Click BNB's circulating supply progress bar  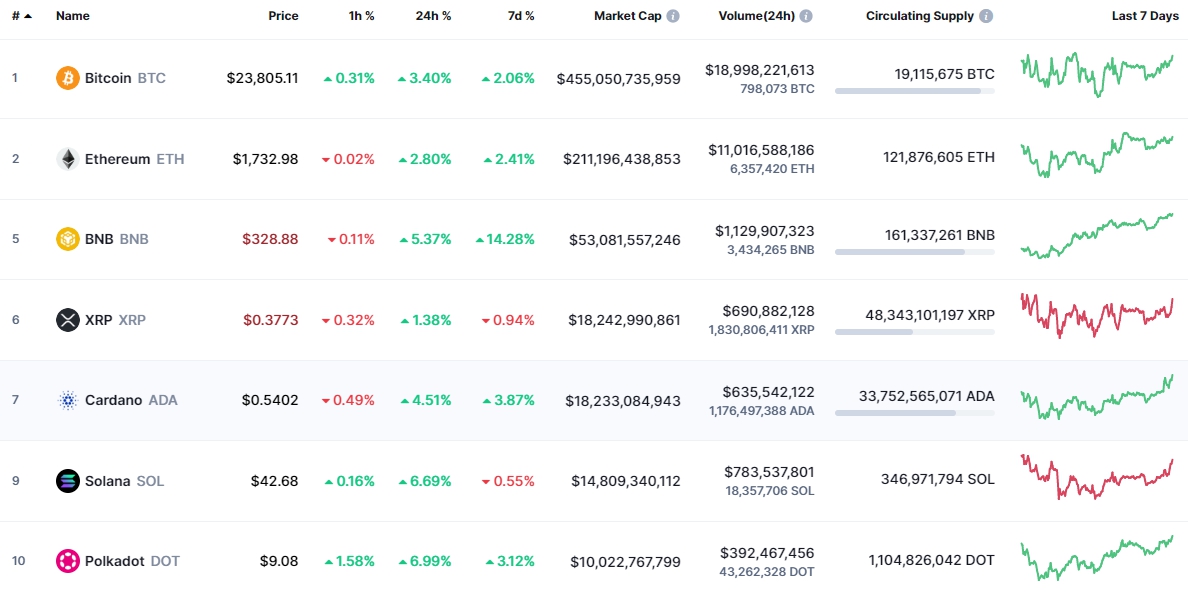915,252
